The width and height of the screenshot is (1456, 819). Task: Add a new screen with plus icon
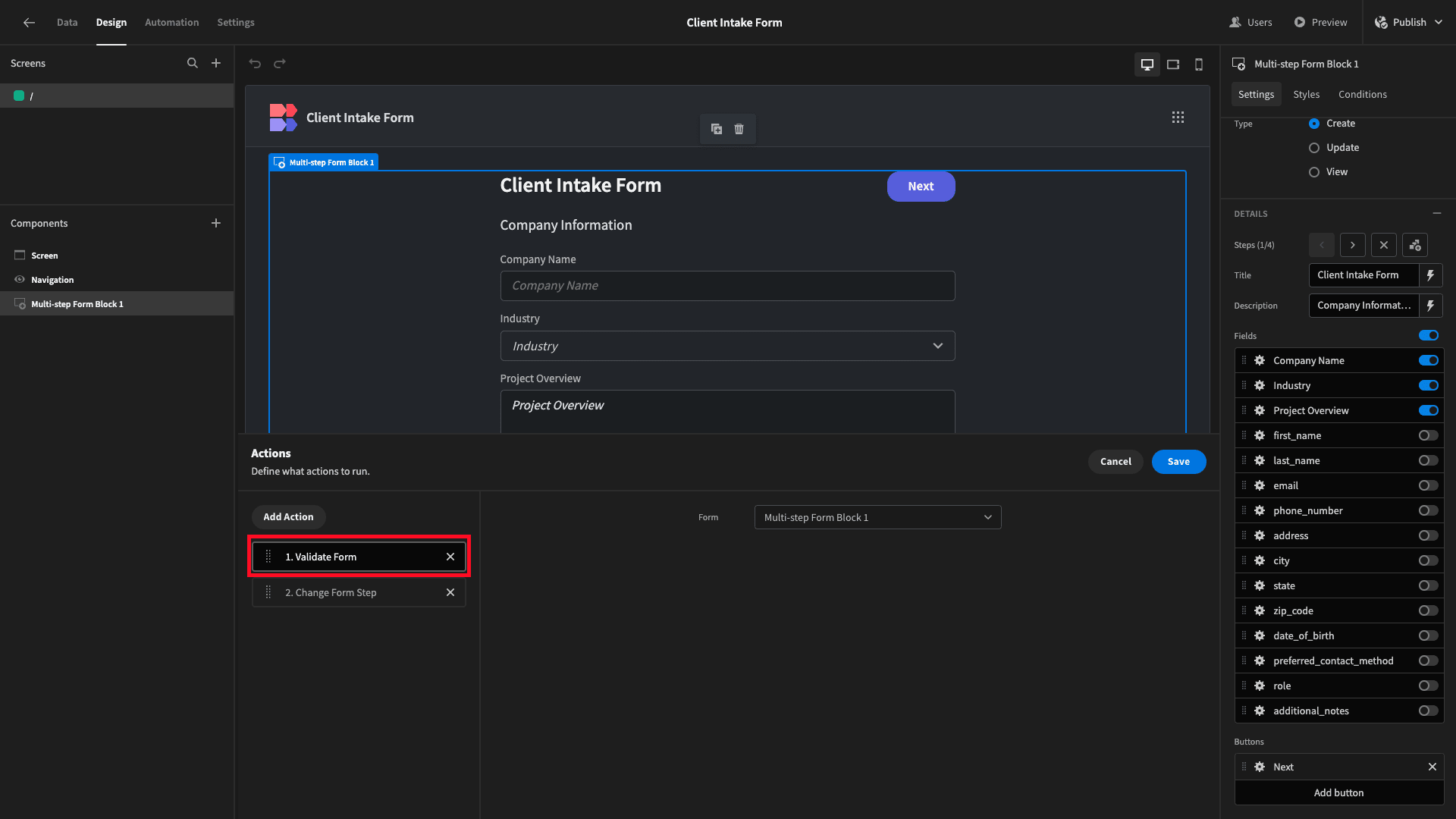coord(216,64)
